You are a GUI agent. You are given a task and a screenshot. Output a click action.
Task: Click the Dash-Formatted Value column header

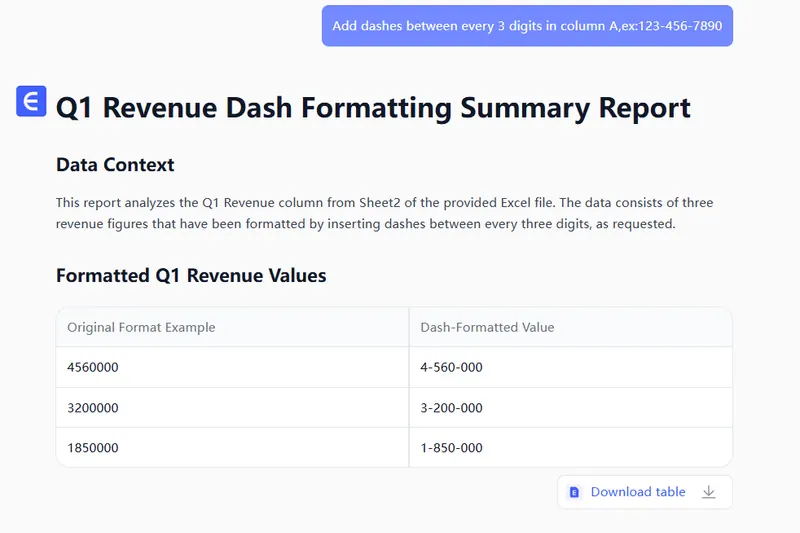[x=487, y=327]
